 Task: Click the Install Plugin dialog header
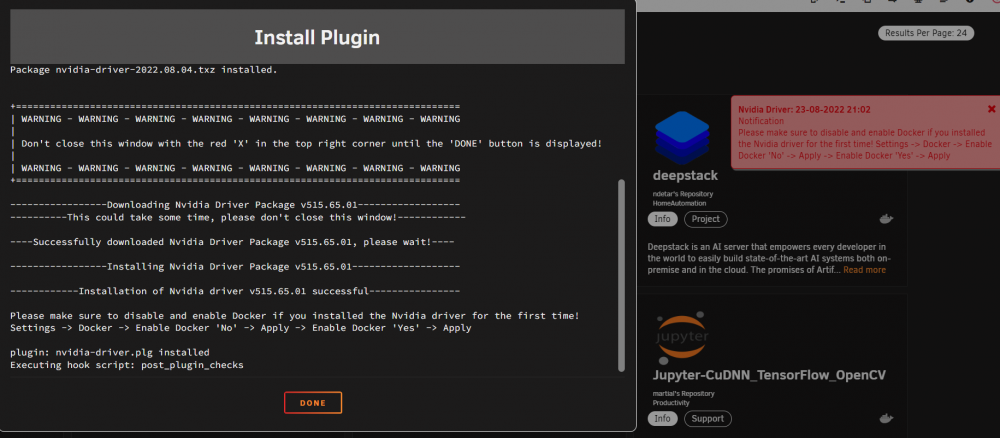[x=317, y=38]
